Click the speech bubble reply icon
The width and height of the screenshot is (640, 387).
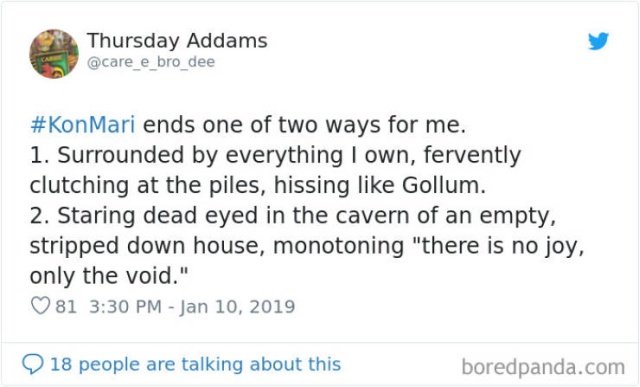click(33, 364)
